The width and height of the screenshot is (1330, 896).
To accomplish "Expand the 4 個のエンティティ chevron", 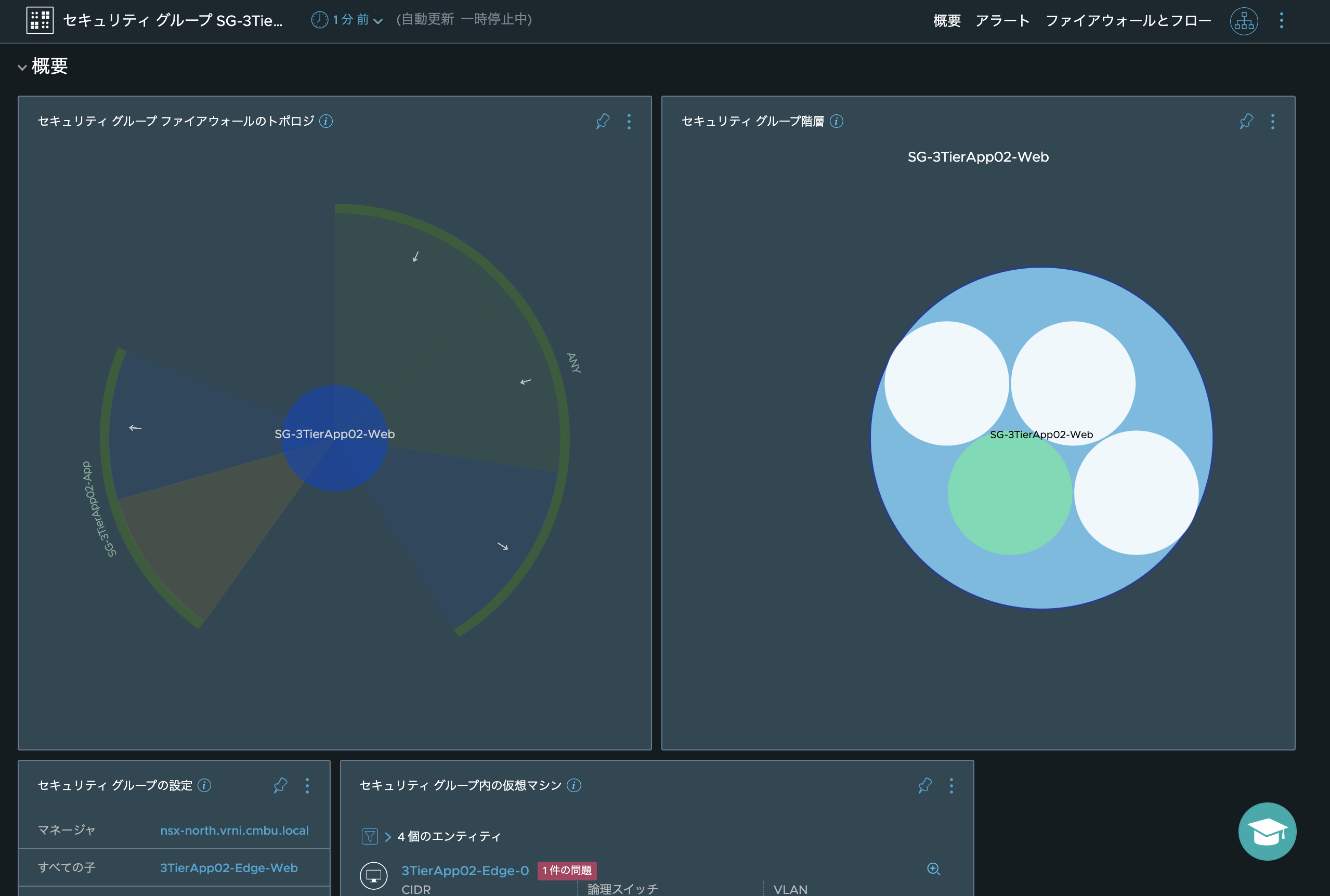I will [x=388, y=837].
